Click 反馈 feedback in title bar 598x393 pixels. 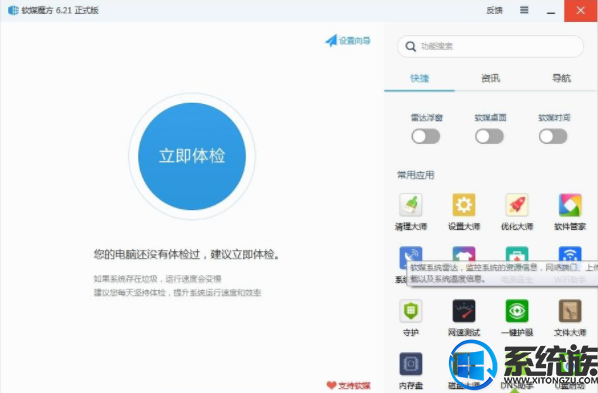tap(494, 10)
